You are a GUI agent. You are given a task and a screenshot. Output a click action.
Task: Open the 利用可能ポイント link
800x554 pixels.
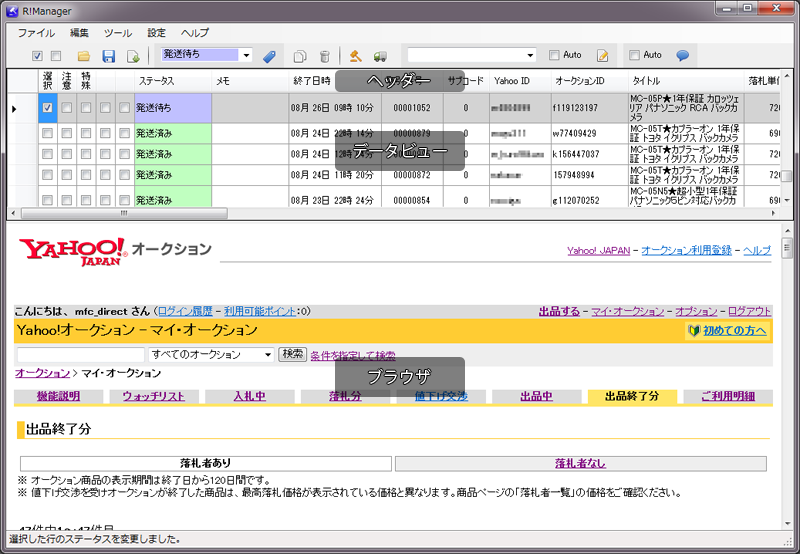tap(260, 311)
